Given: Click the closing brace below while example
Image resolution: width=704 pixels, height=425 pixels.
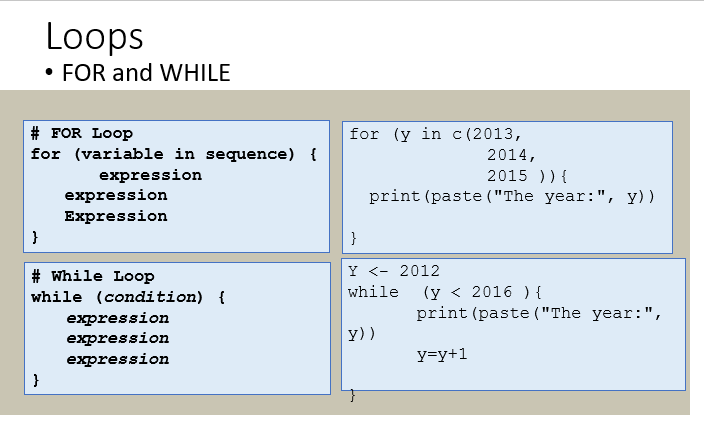Looking at the screenshot, I should [x=352, y=395].
